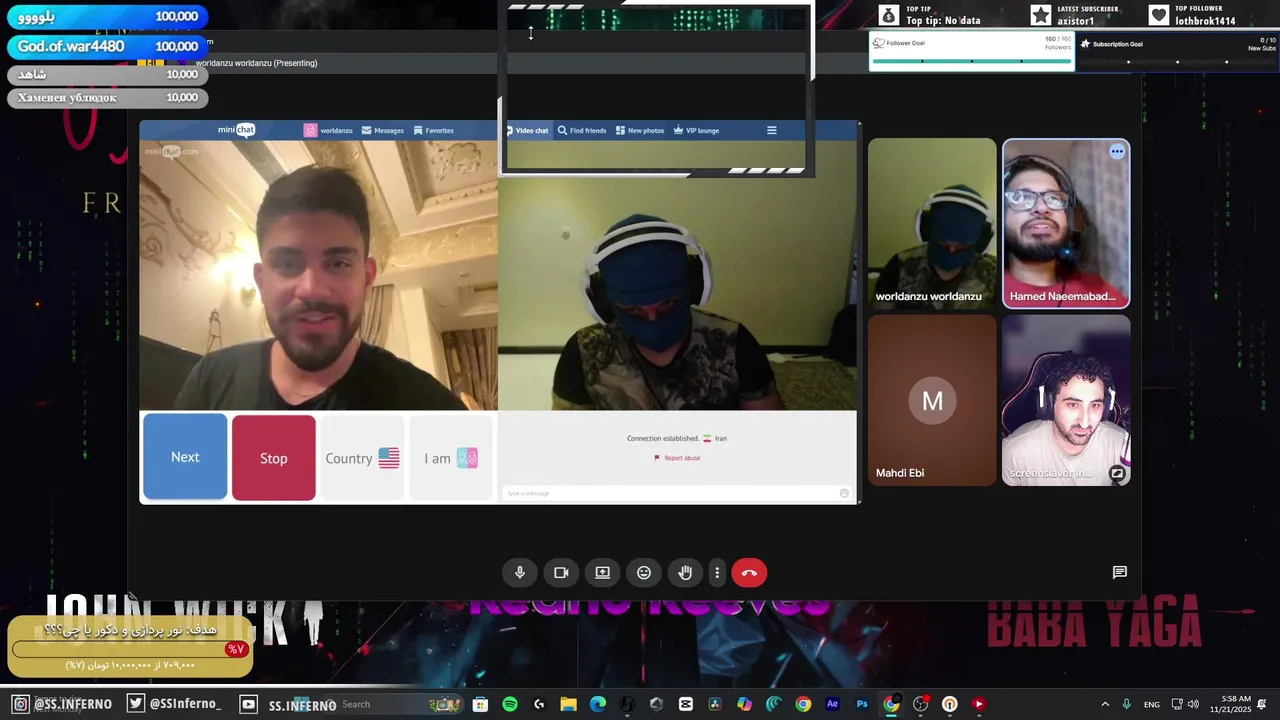Image resolution: width=1280 pixels, height=720 pixels.
Task: Select the worldanzu worldanzu participant tile
Action: coord(932,223)
